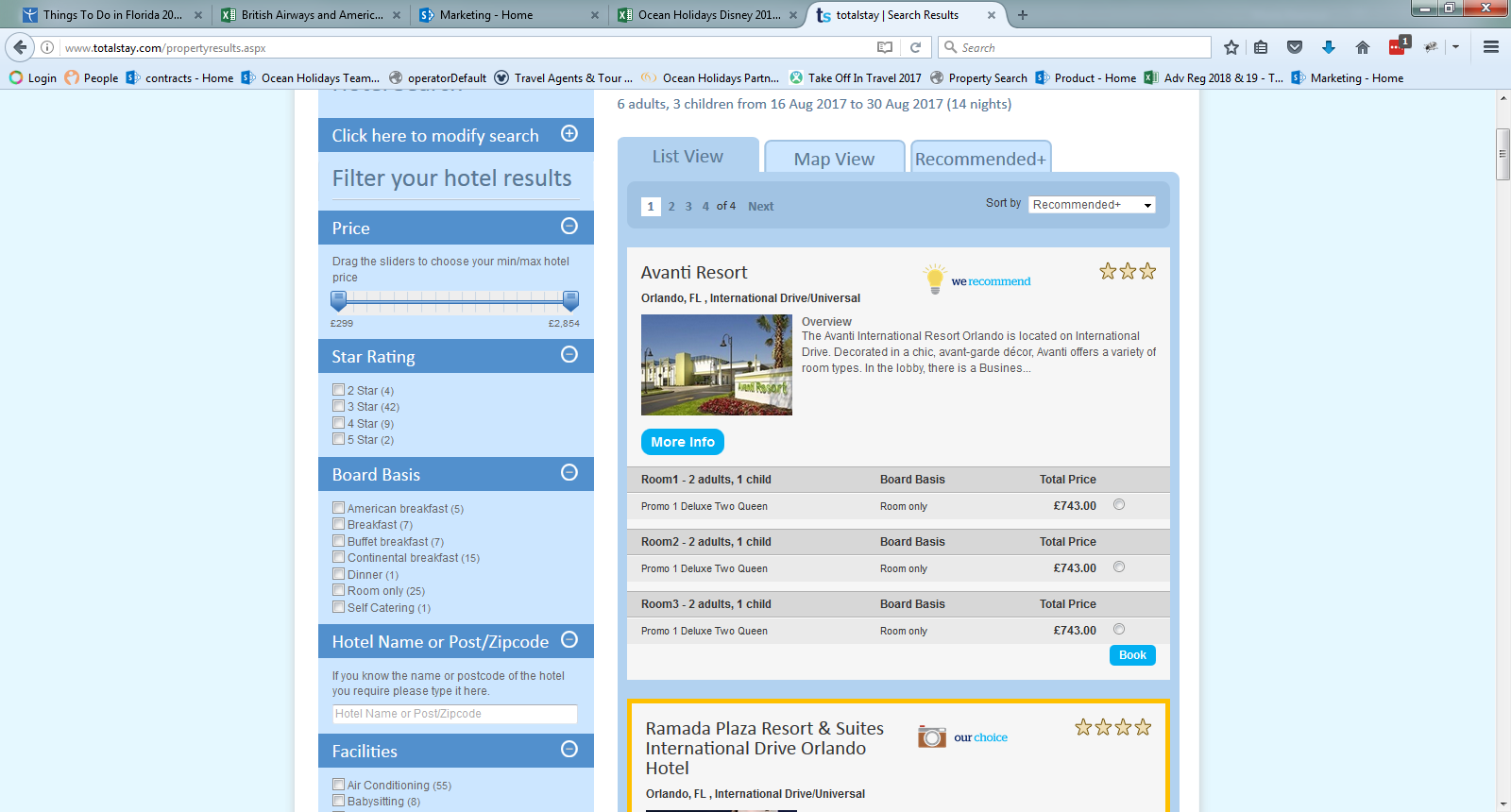Go back using the browser back arrow
The height and width of the screenshot is (812, 1511).
(20, 47)
